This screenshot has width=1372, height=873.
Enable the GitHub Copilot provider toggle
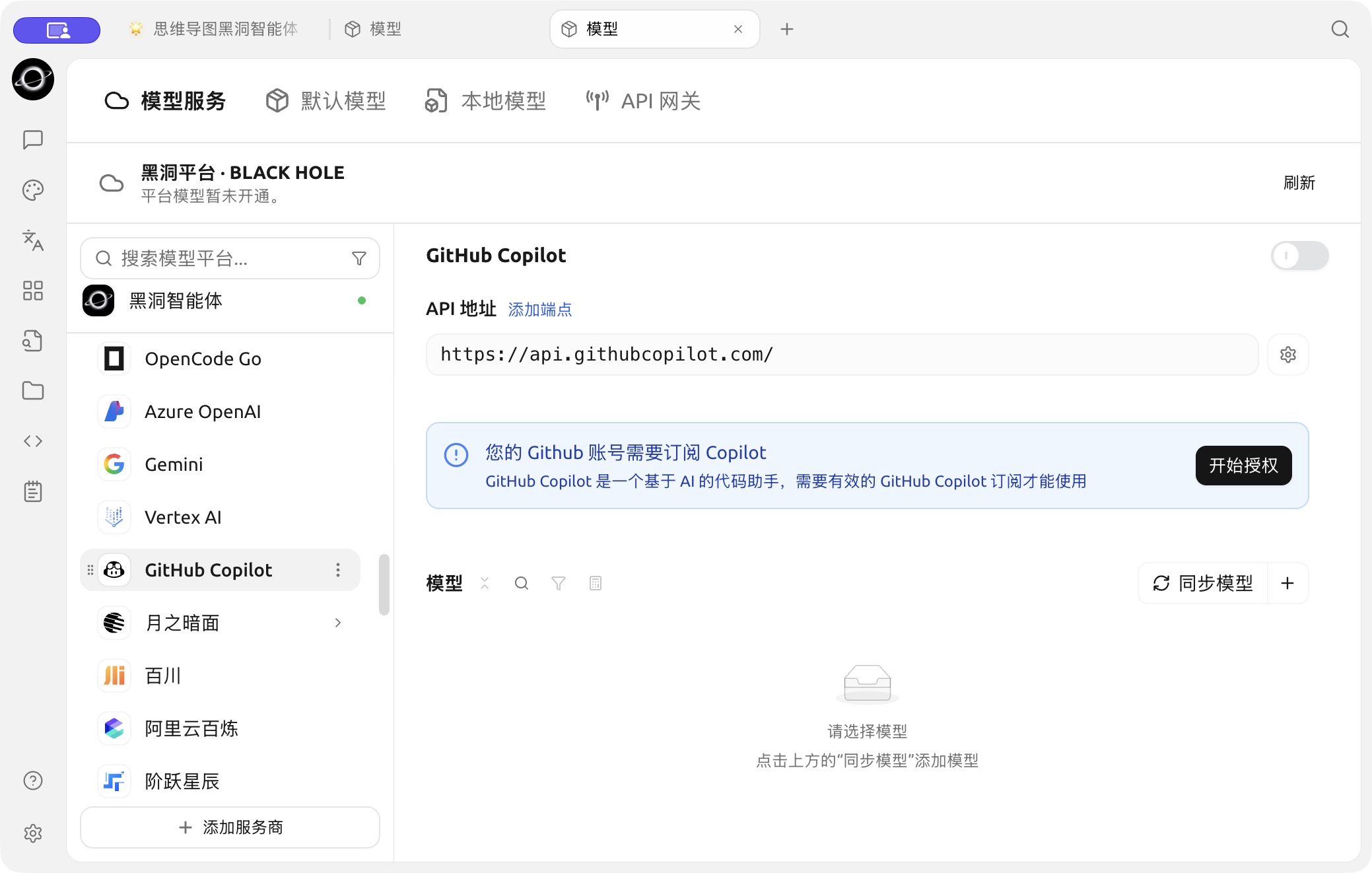1300,256
